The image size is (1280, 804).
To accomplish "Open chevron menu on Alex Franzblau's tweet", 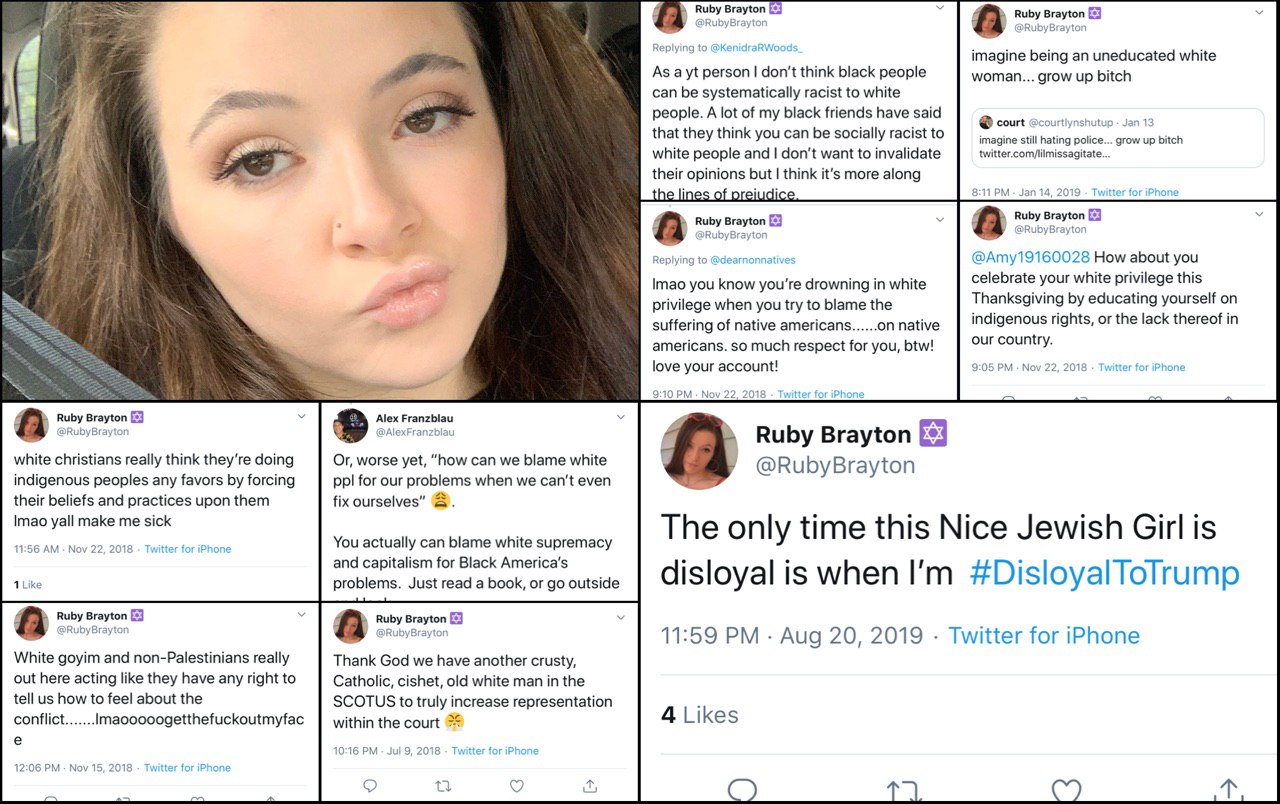I will coord(620,418).
